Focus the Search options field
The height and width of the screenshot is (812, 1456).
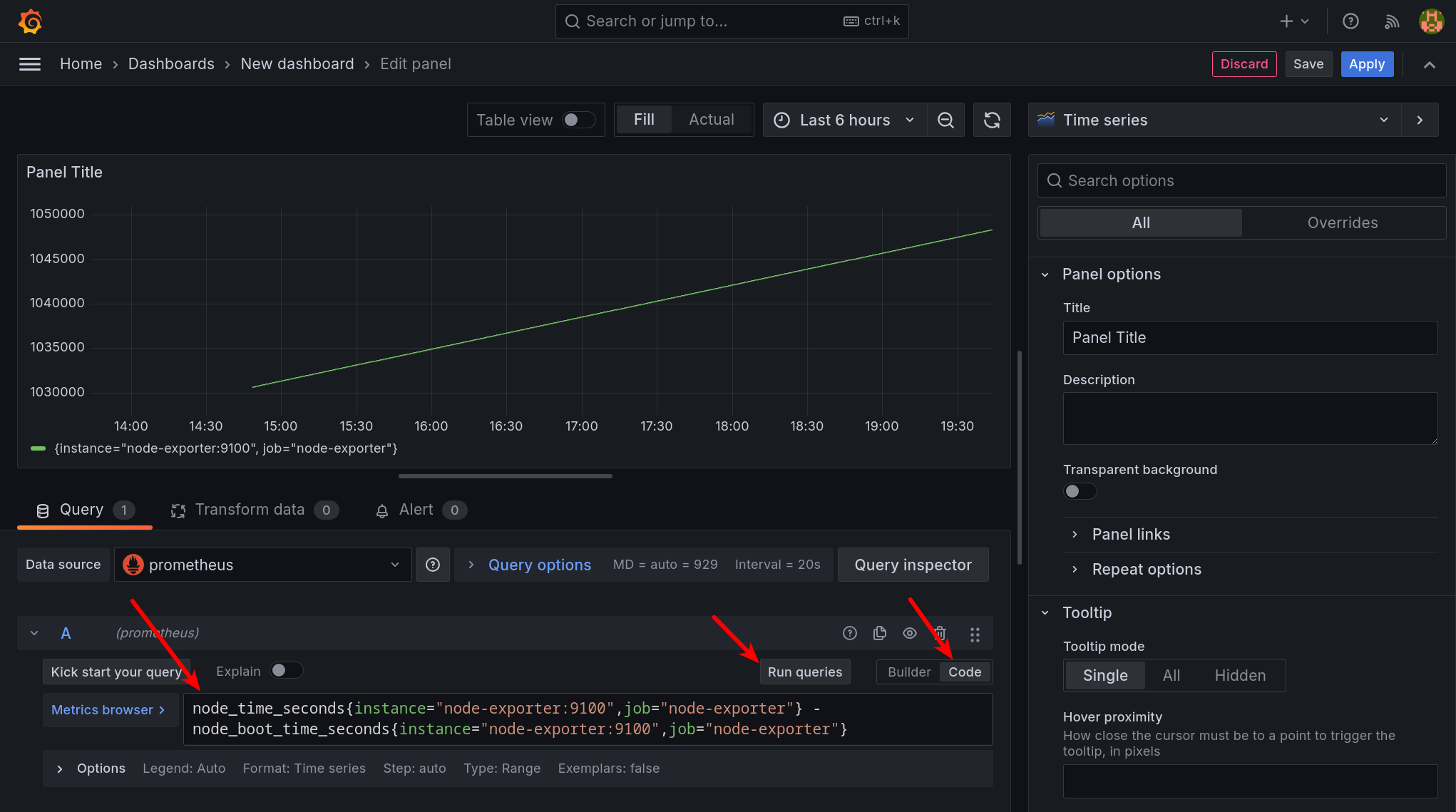pos(1241,181)
